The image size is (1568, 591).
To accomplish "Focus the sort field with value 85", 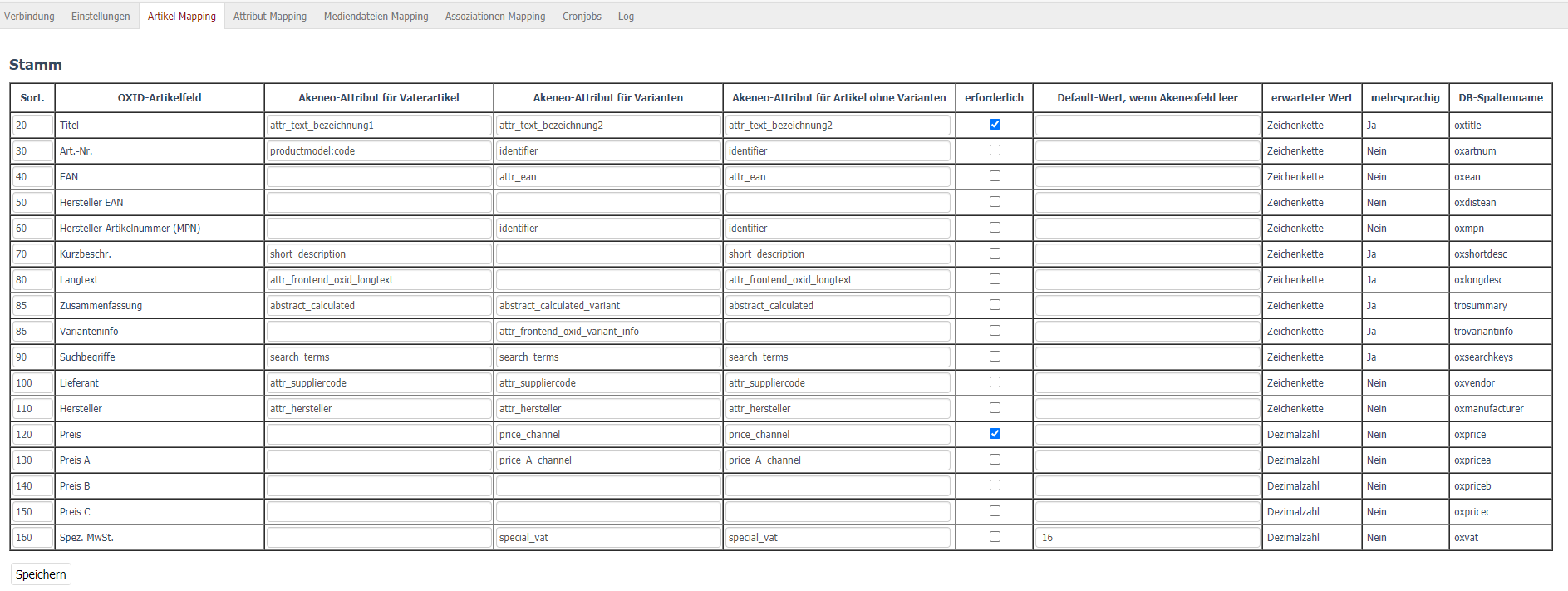I will tap(32, 306).
